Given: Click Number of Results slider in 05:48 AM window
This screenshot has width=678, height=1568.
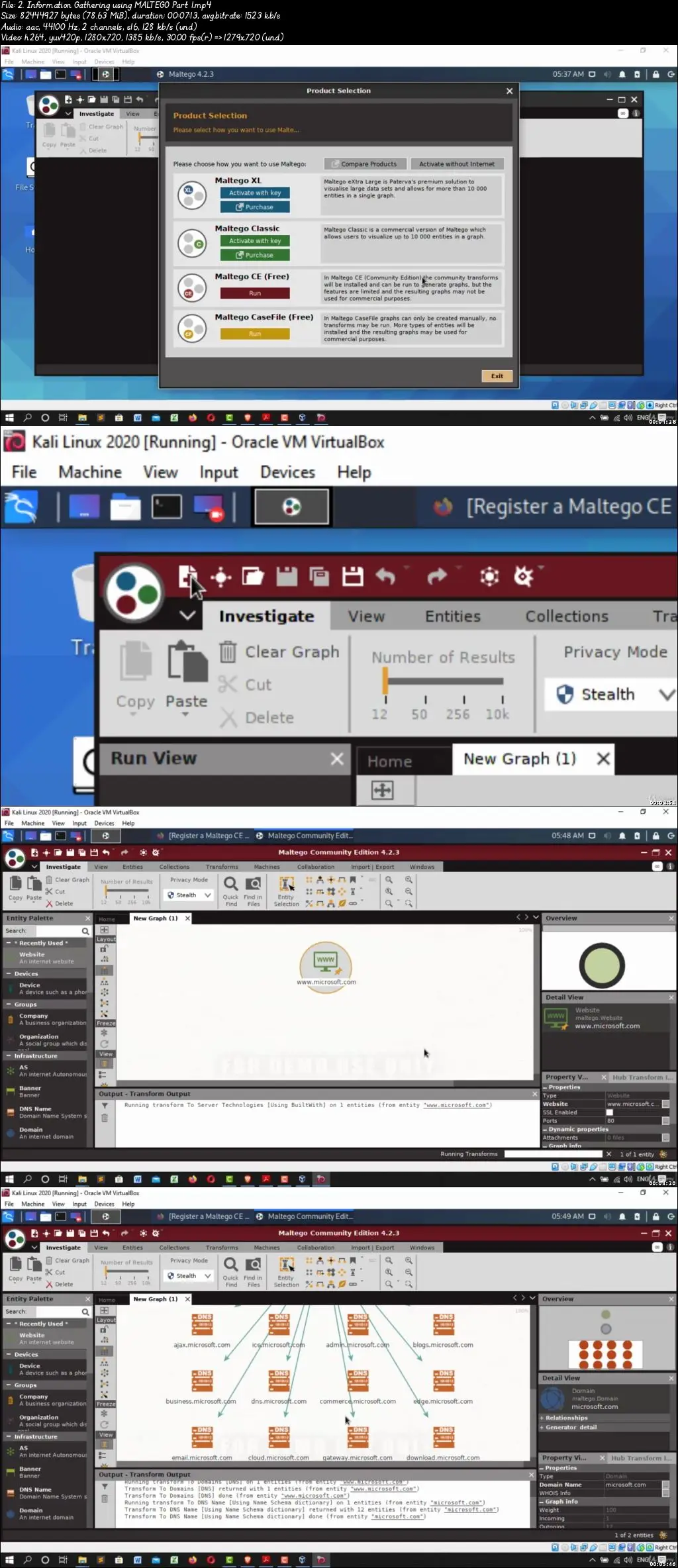Looking at the screenshot, I should pos(126,891).
